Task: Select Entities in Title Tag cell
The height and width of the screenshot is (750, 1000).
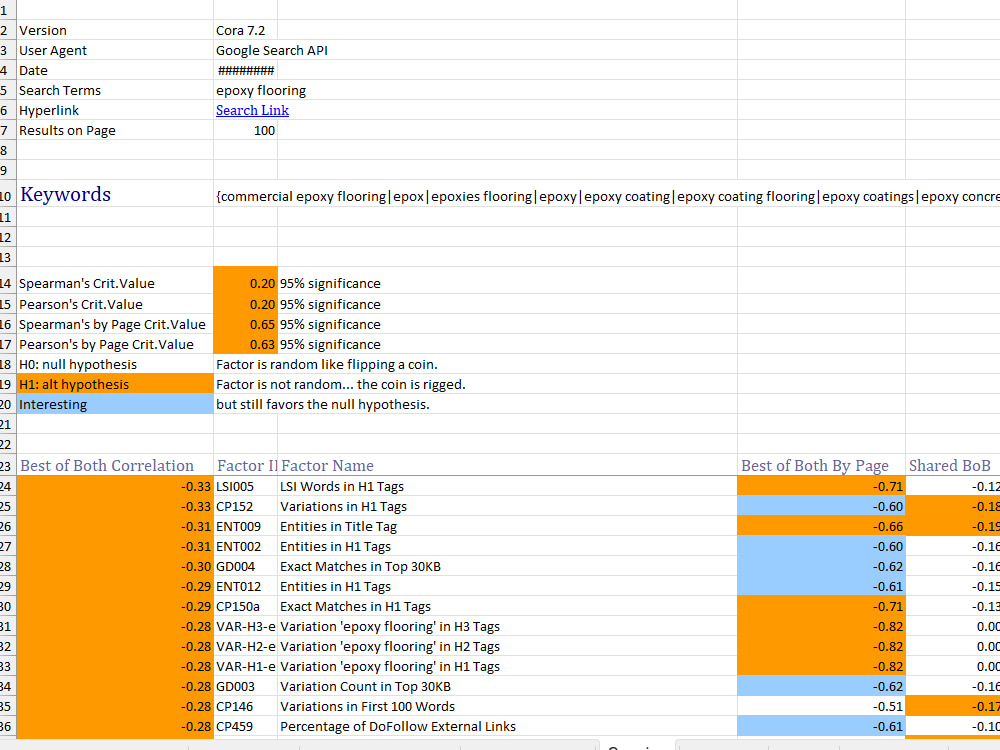Action: 507,526
